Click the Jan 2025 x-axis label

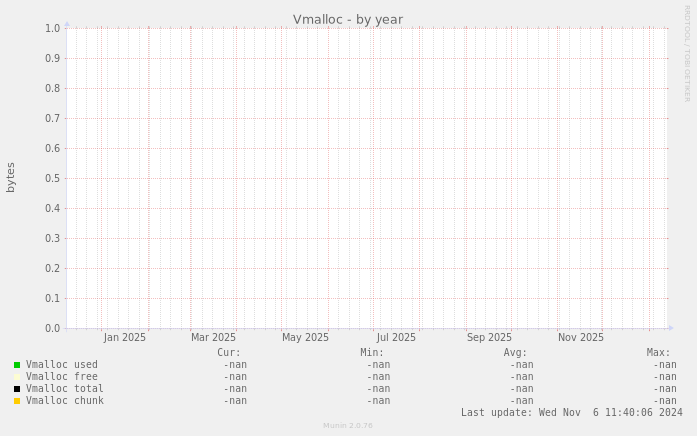[x=125, y=338]
